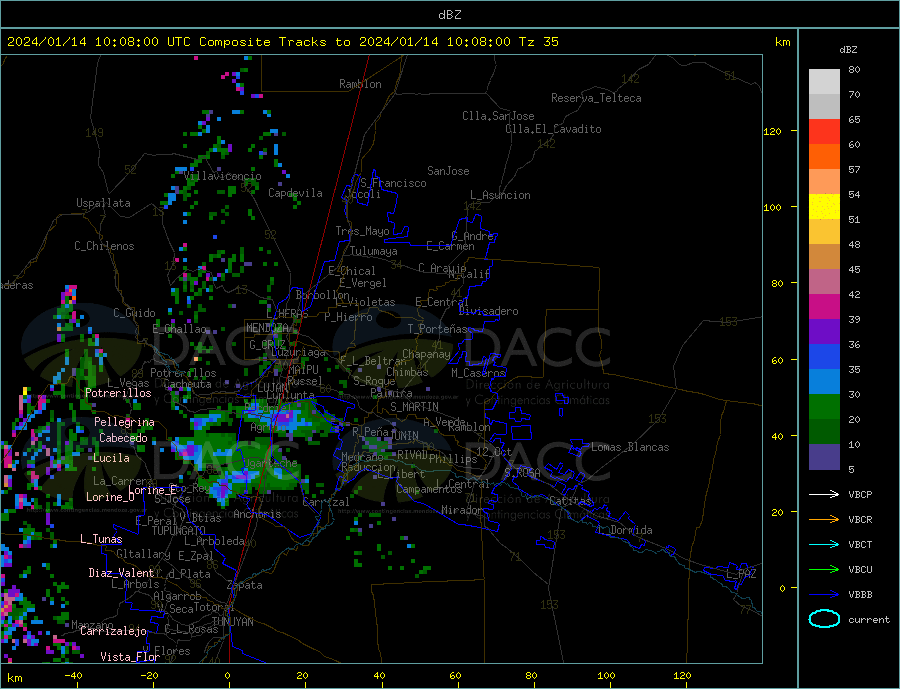Image resolution: width=900 pixels, height=689 pixels.
Task: Select the bright yellow 51-54 dBZ swatch
Action: click(824, 207)
